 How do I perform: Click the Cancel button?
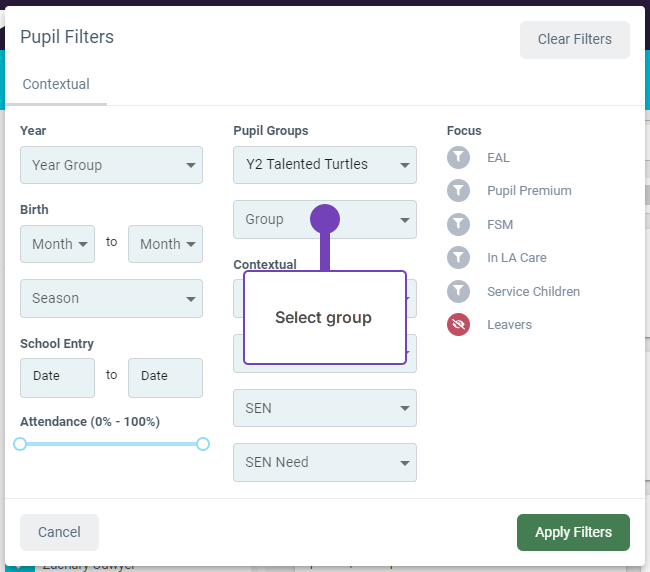[59, 532]
